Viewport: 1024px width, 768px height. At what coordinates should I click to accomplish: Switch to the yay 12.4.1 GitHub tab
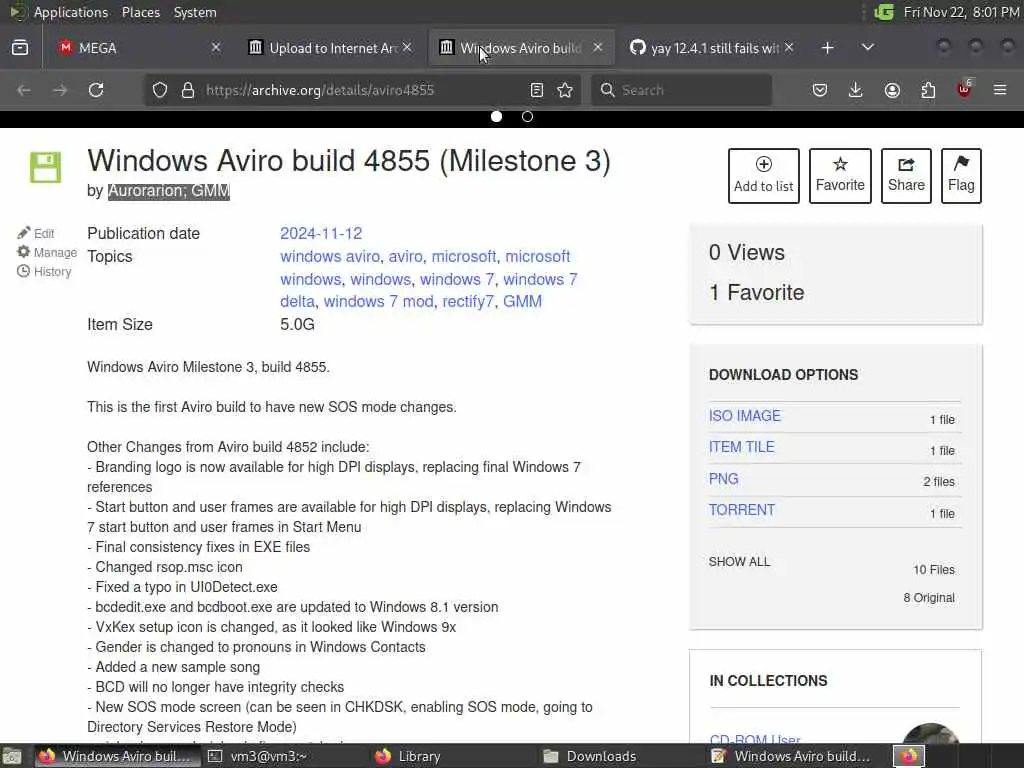(x=712, y=48)
